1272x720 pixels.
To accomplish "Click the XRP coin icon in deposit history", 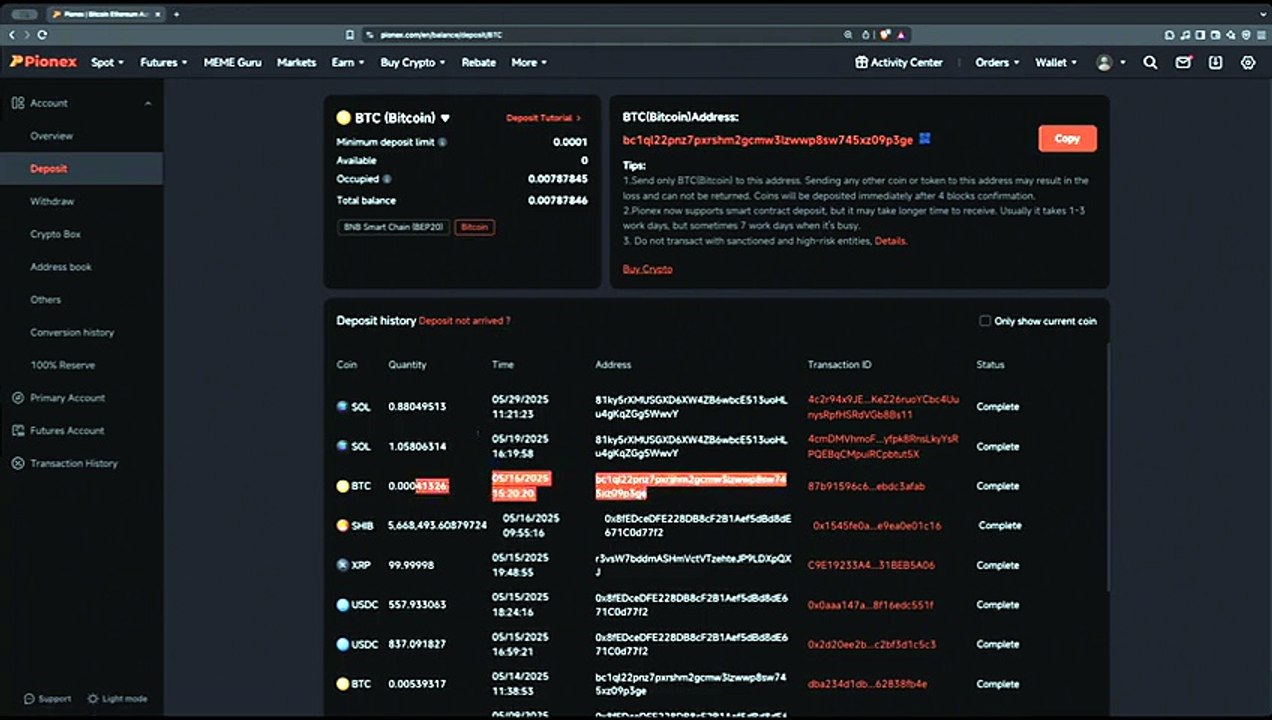I will click(x=343, y=565).
